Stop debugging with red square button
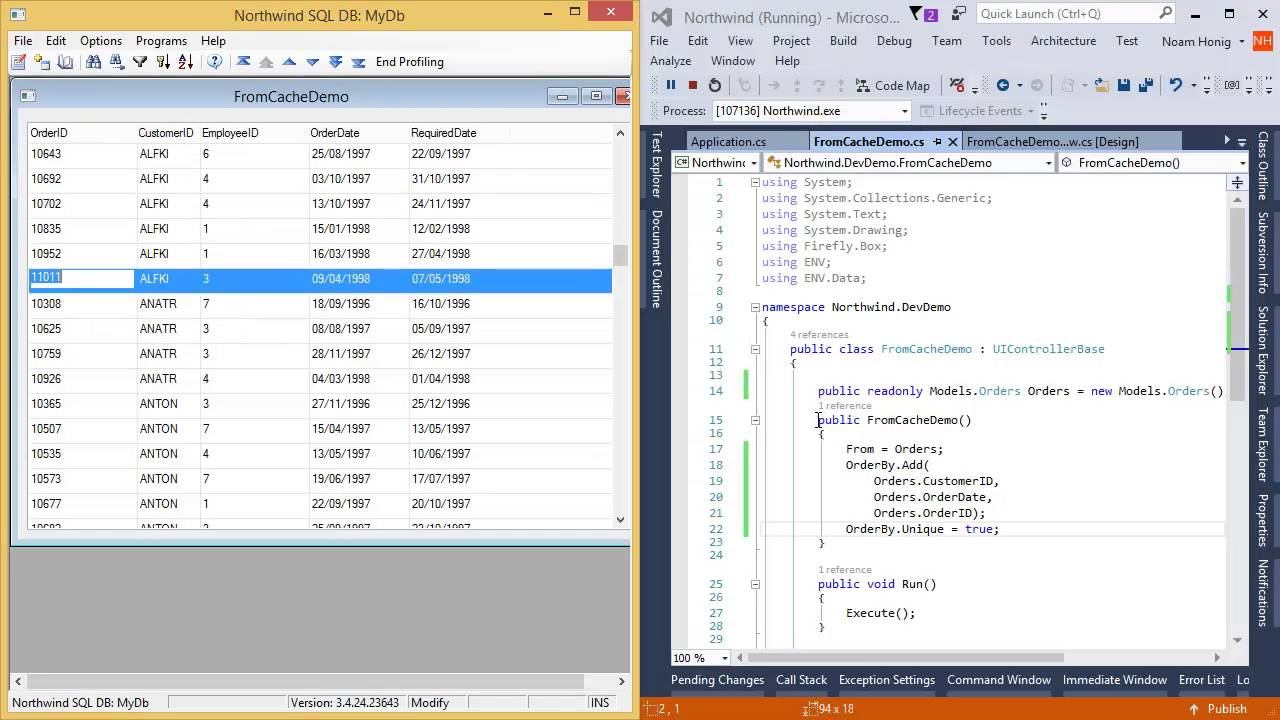This screenshot has height=720, width=1280. pos(692,85)
